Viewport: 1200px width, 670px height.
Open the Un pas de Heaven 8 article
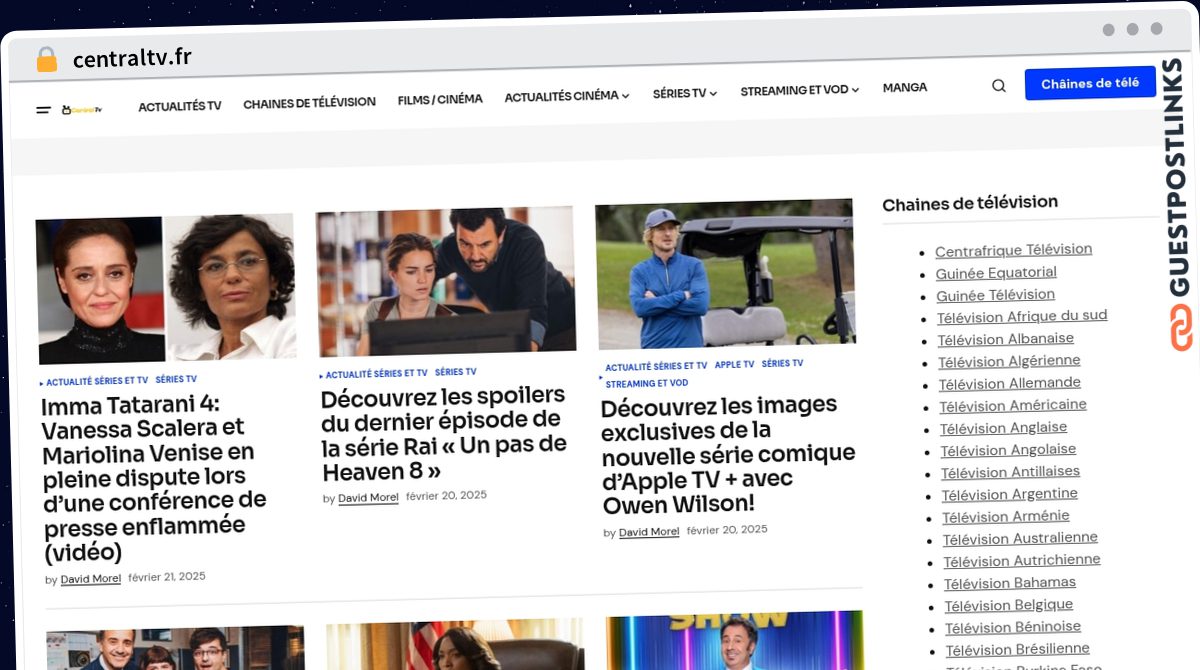click(444, 433)
